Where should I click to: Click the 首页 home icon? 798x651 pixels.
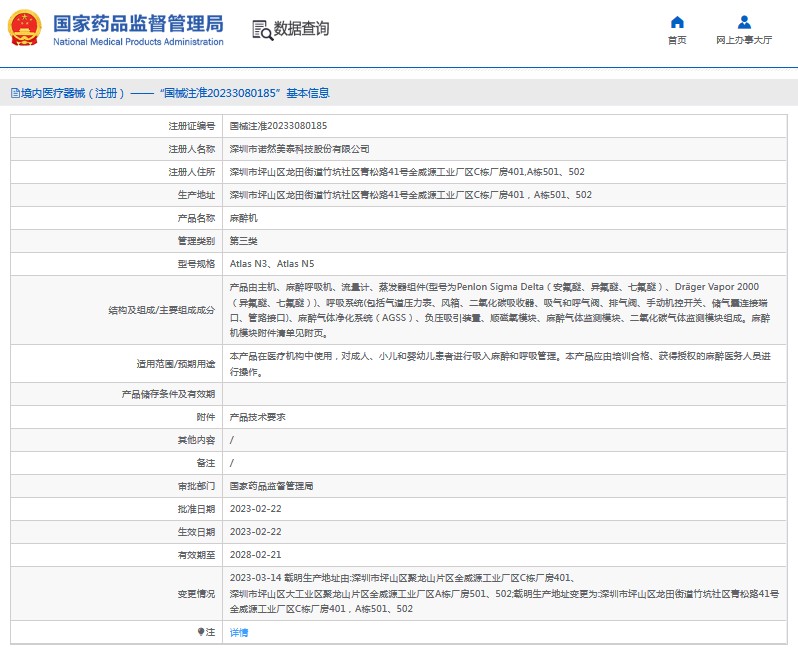click(x=677, y=23)
